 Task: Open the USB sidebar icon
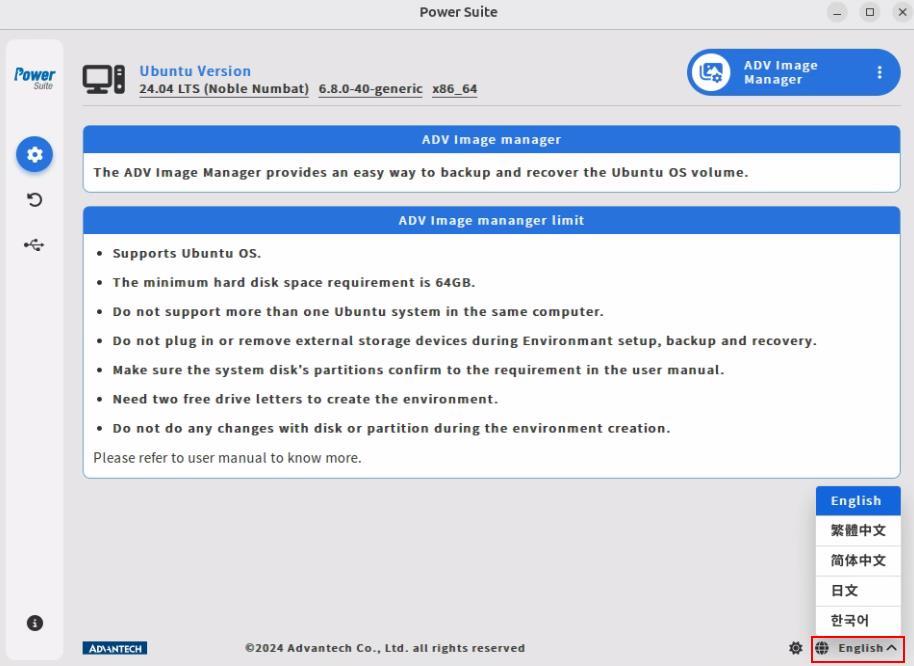coord(34,245)
